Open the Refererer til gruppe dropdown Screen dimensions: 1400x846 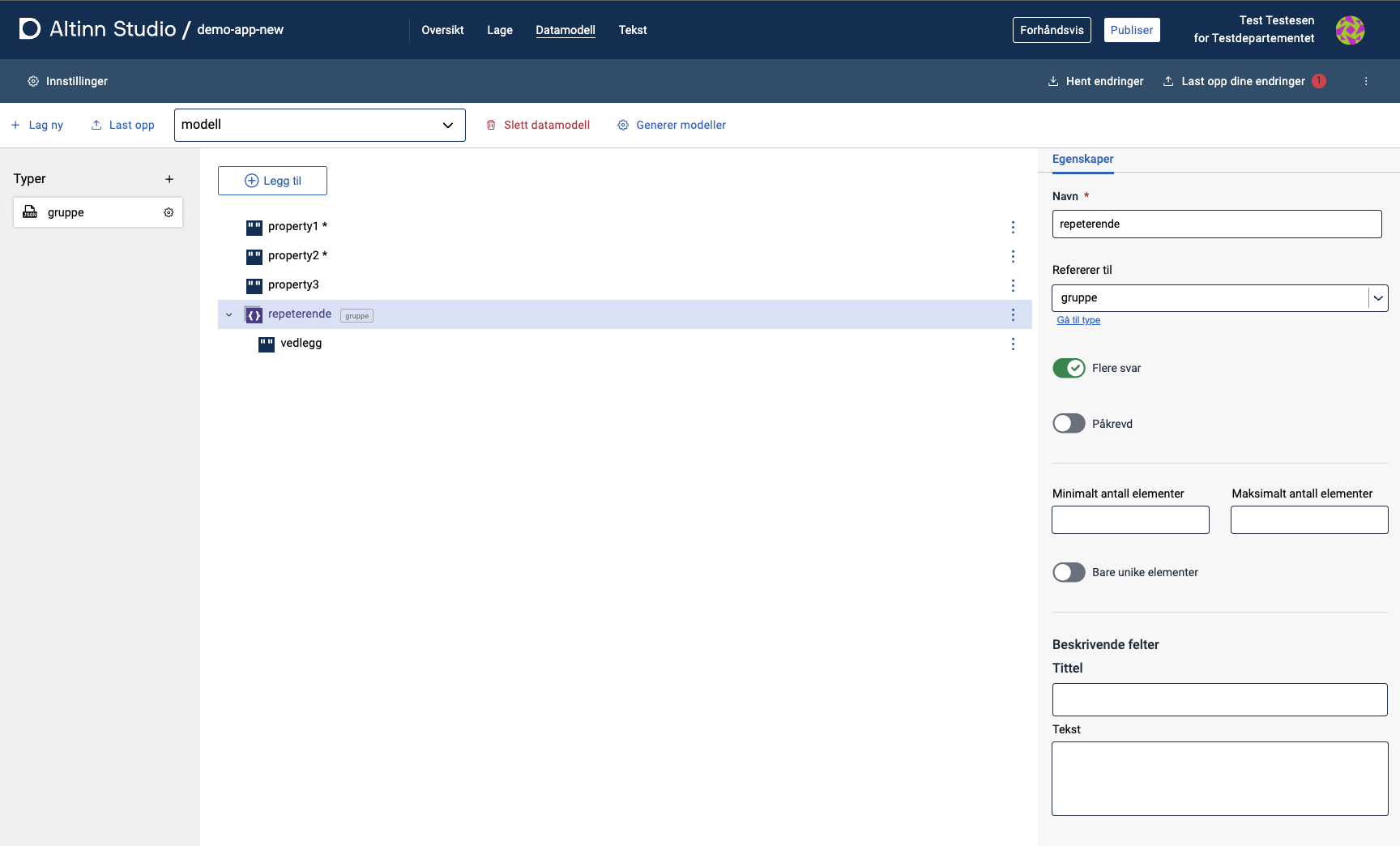(1220, 298)
